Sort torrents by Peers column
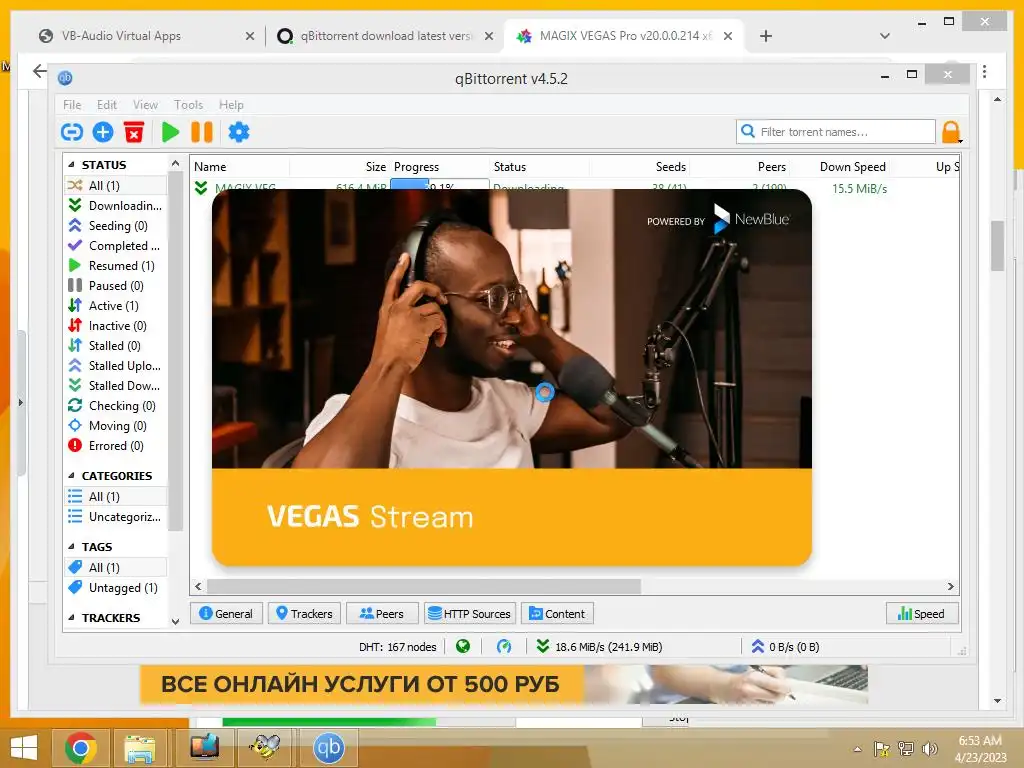The height and width of the screenshot is (768, 1024). click(x=771, y=167)
